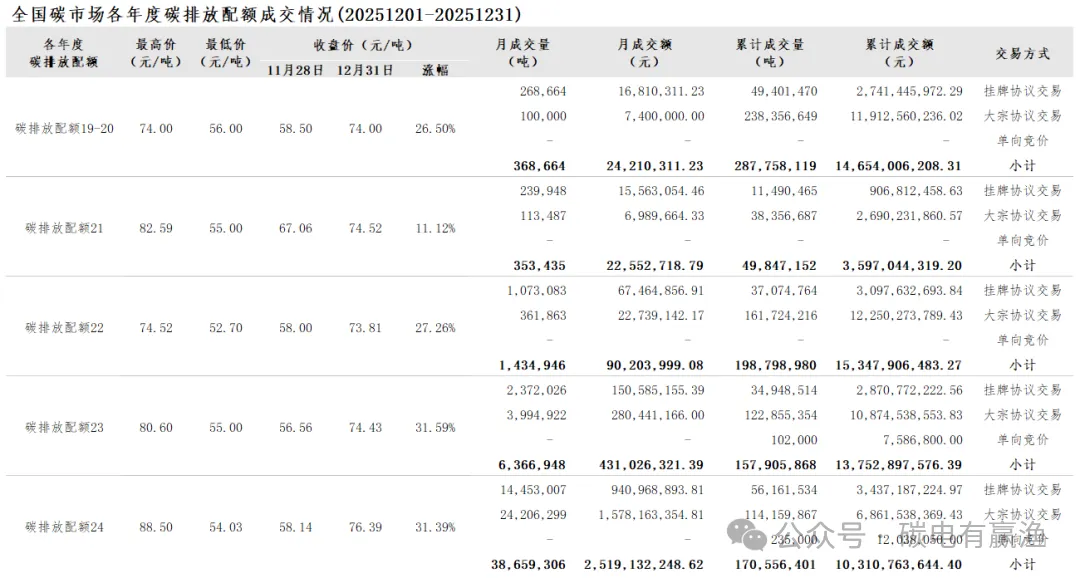This screenshot has height=578, width=1080.
Task: Select the 交易方式 column header
Action: [x=1022, y=53]
